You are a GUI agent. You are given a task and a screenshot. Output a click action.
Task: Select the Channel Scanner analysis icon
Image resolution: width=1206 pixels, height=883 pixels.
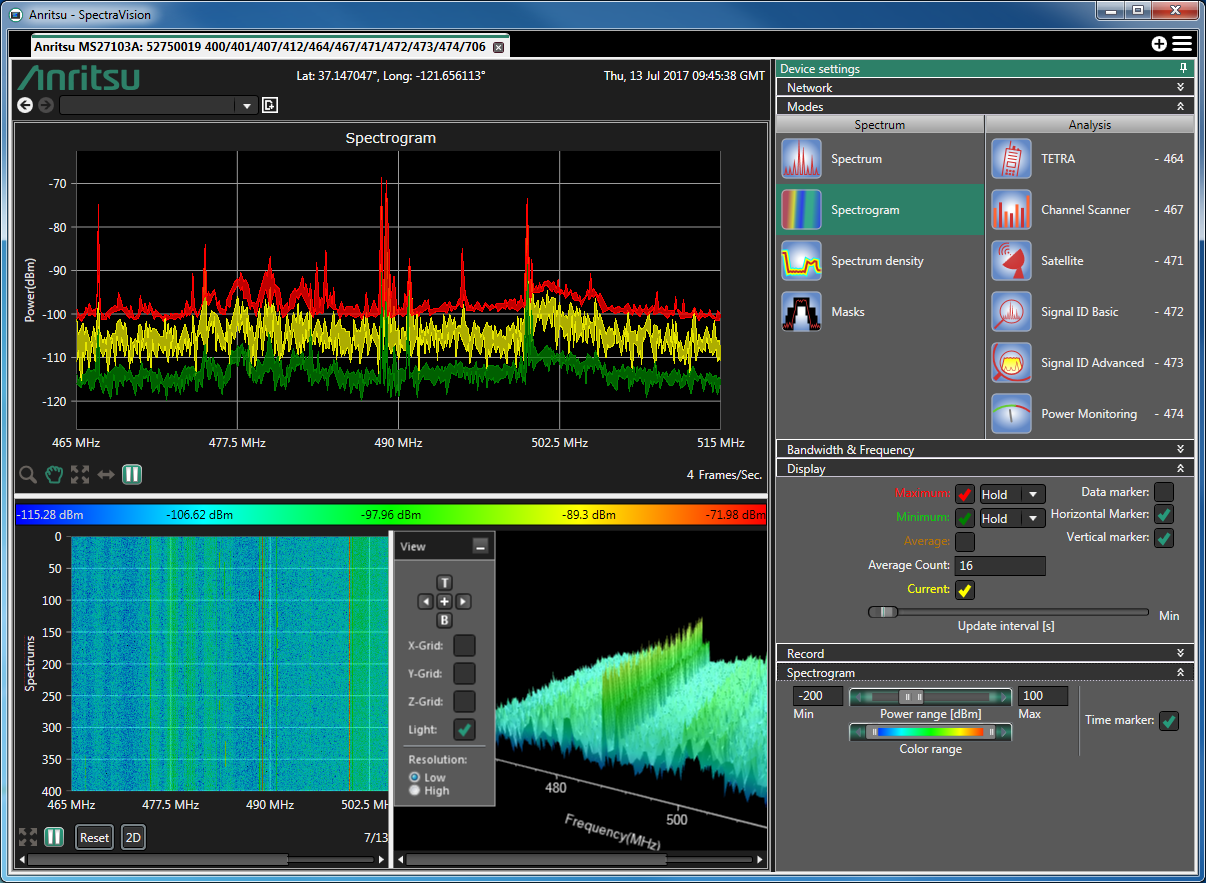[x=1011, y=210]
